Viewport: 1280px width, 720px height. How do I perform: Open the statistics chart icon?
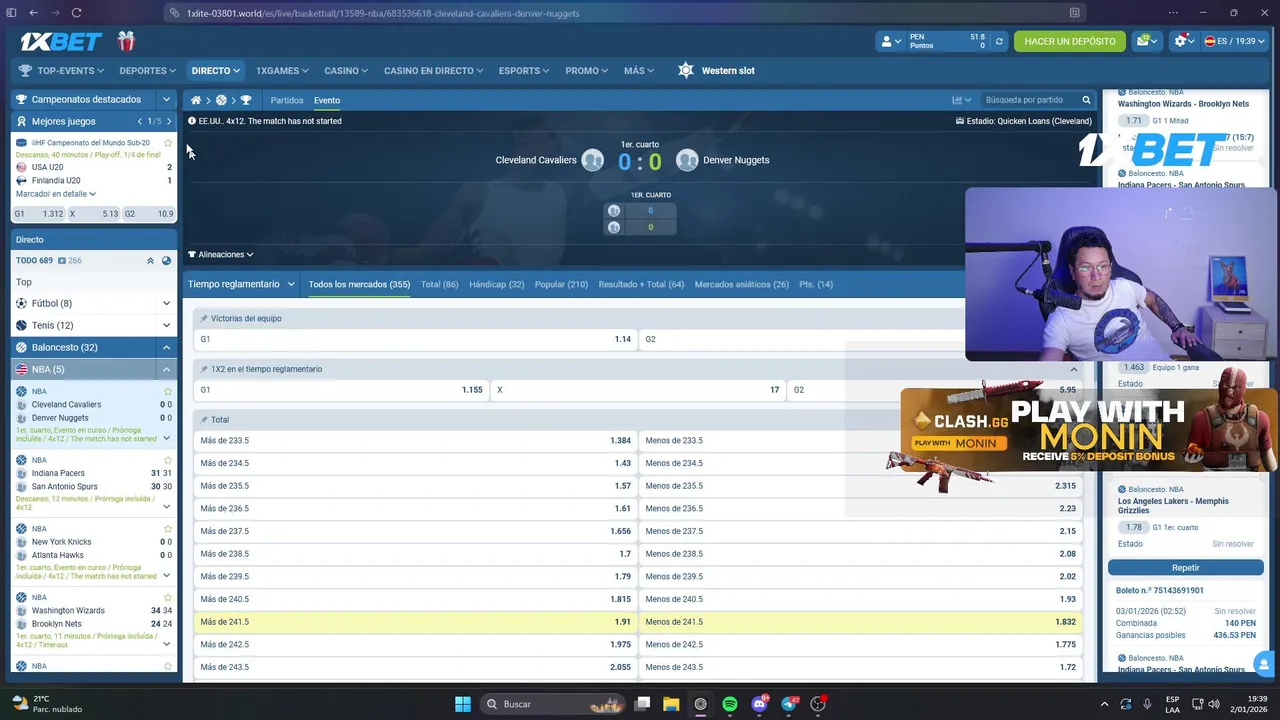pyautogui.click(x=961, y=100)
